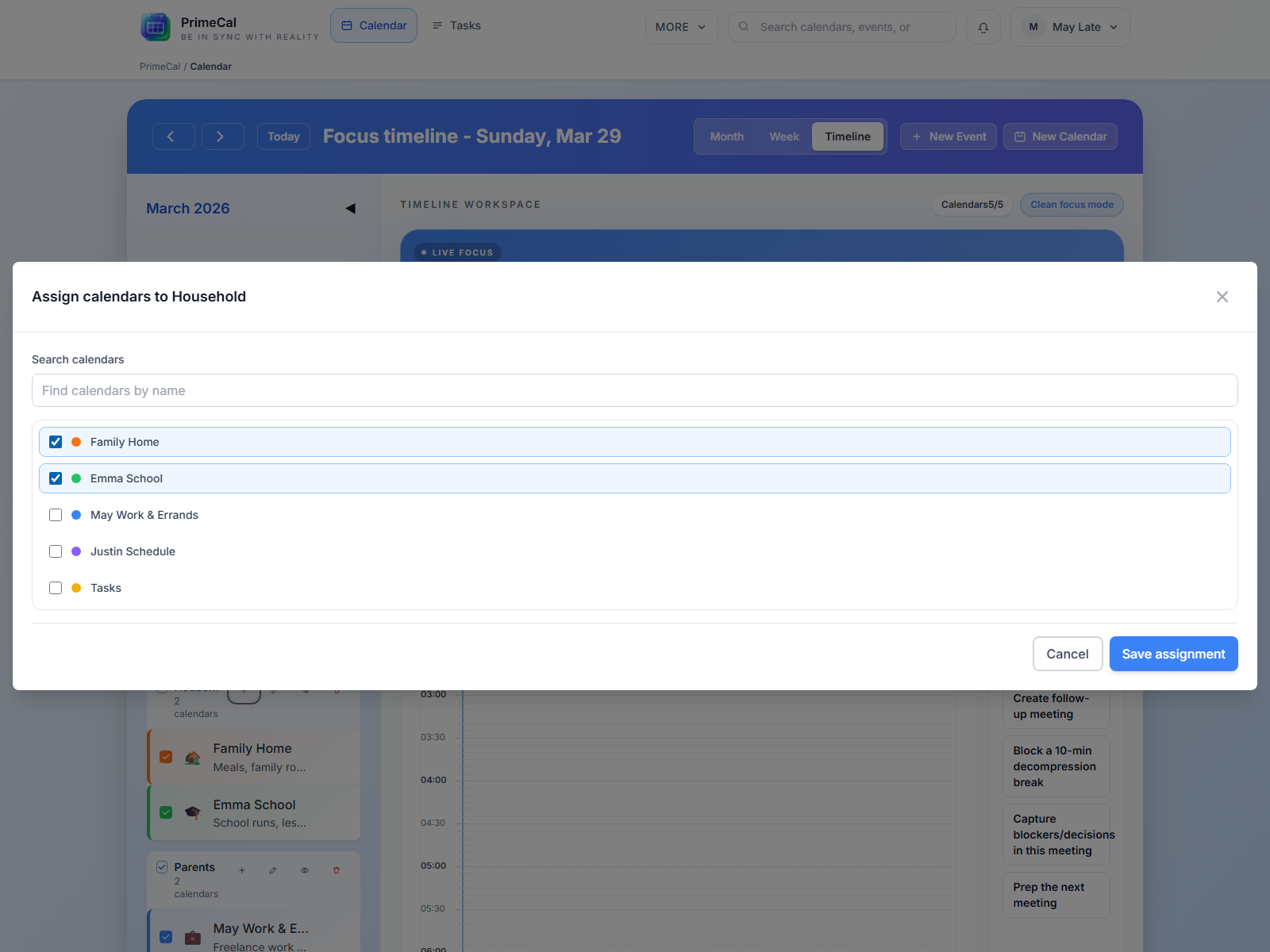The width and height of the screenshot is (1270, 952).
Task: Click the Find calendars by name field
Action: (x=633, y=390)
